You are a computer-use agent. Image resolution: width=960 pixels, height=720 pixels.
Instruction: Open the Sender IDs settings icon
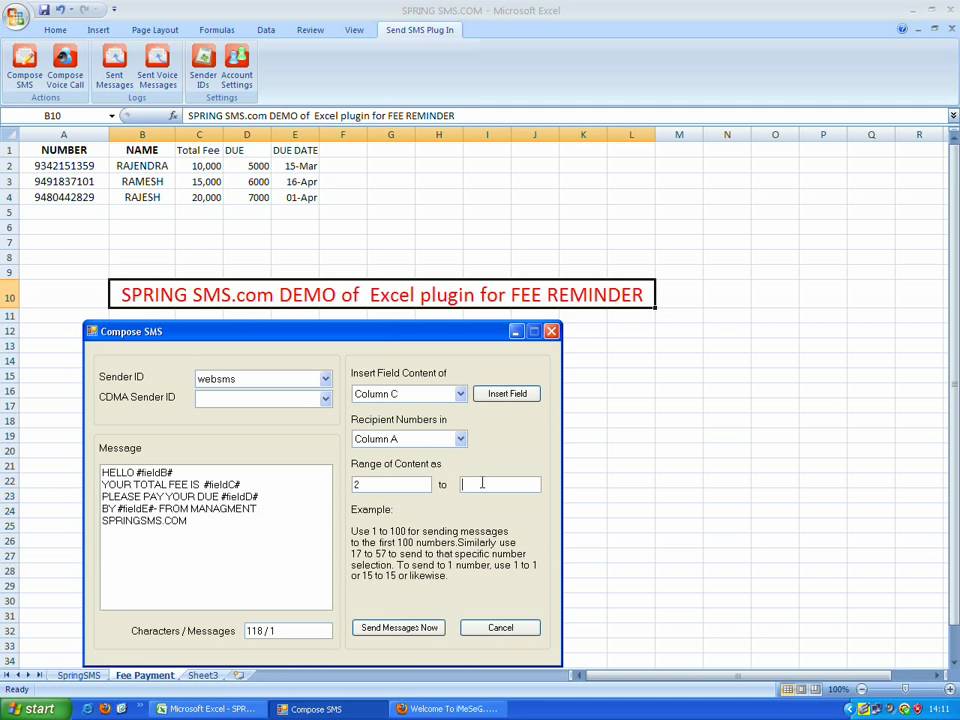[203, 66]
